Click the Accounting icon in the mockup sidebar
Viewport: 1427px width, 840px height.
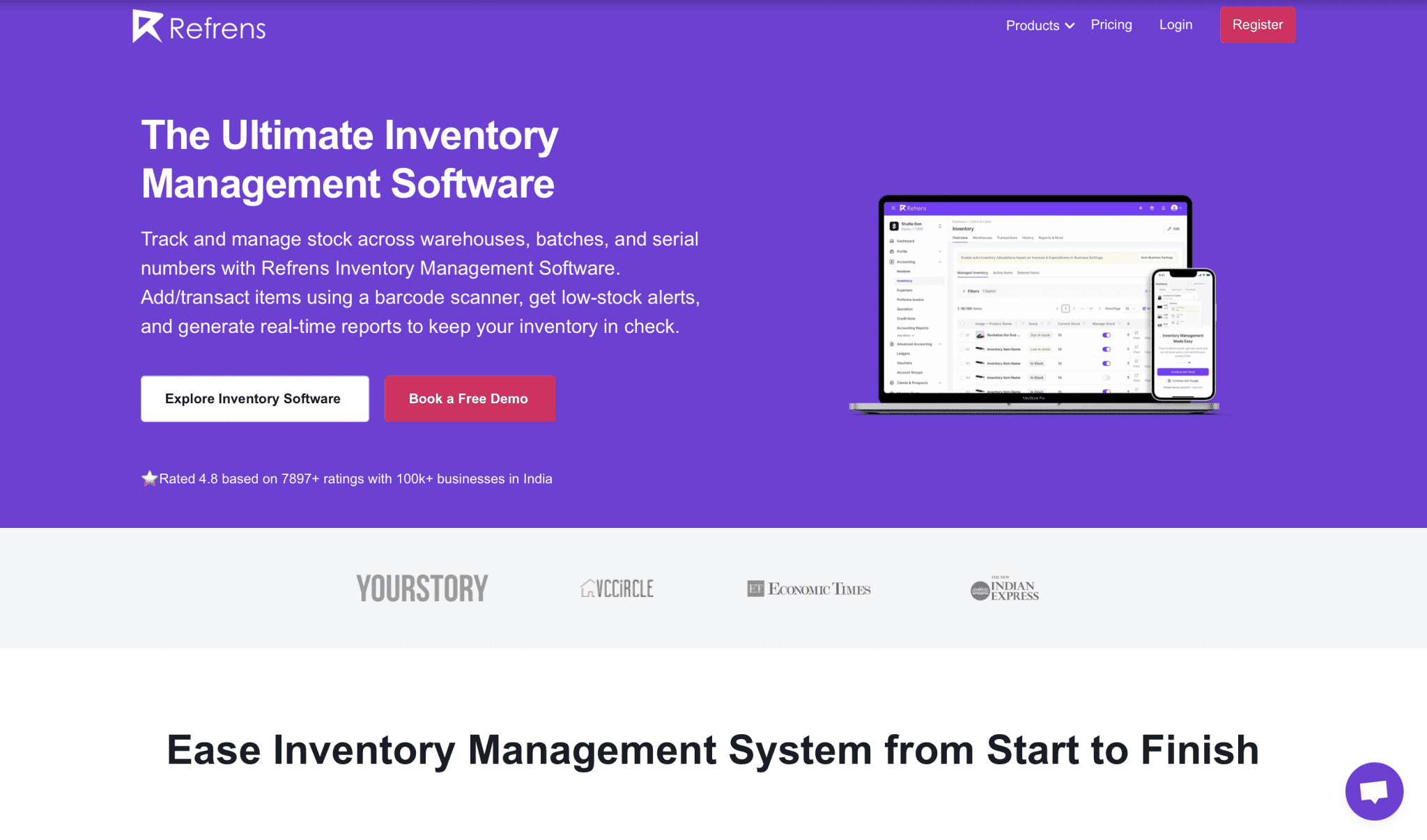[891, 262]
